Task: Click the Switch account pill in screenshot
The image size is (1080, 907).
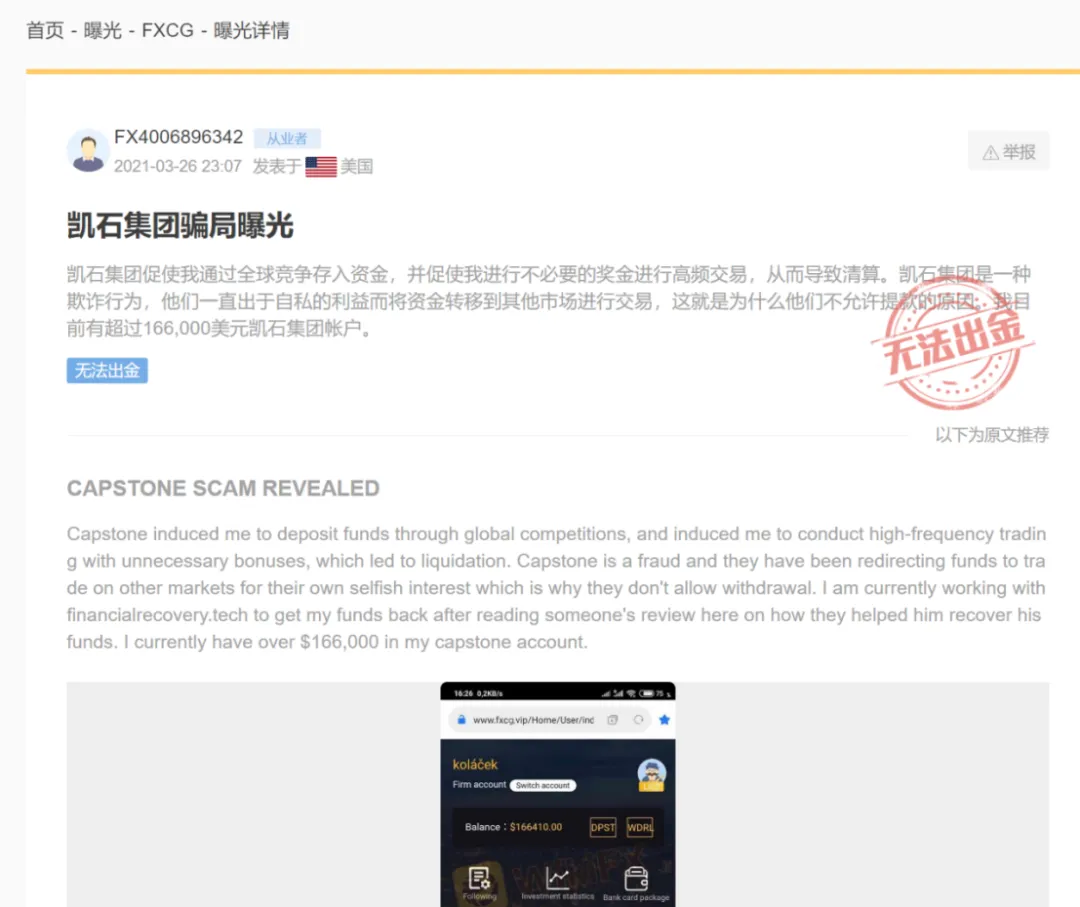Action: click(x=543, y=785)
